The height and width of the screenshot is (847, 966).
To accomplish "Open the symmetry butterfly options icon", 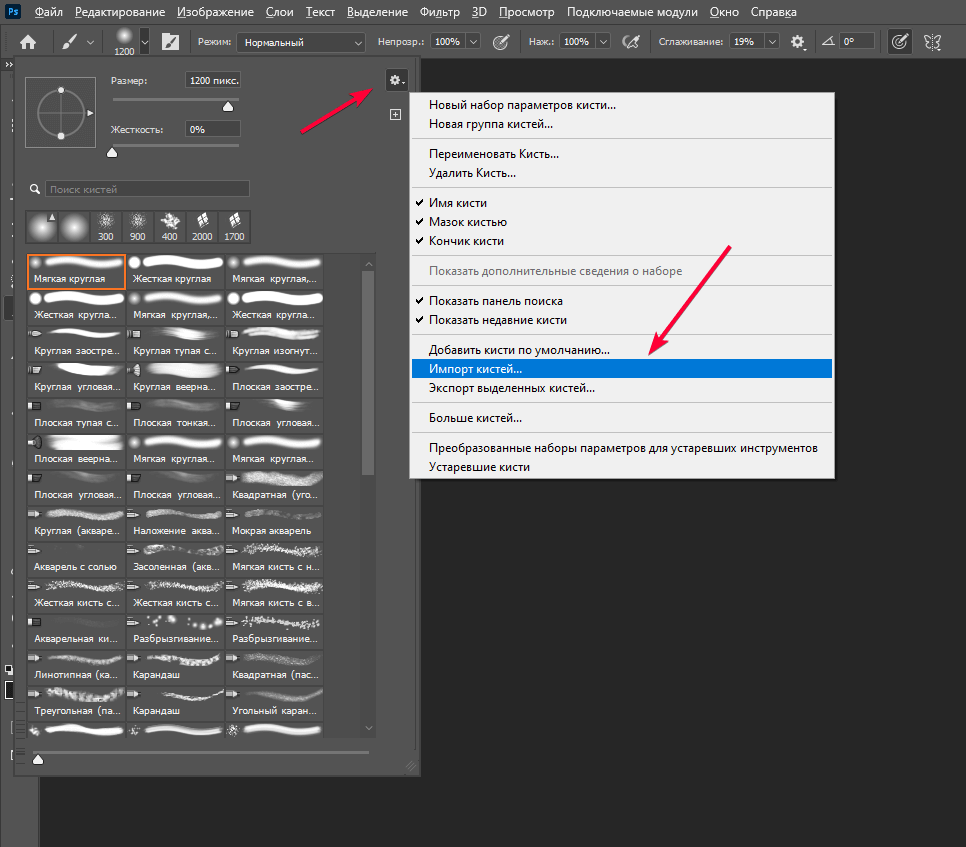I will (x=932, y=42).
